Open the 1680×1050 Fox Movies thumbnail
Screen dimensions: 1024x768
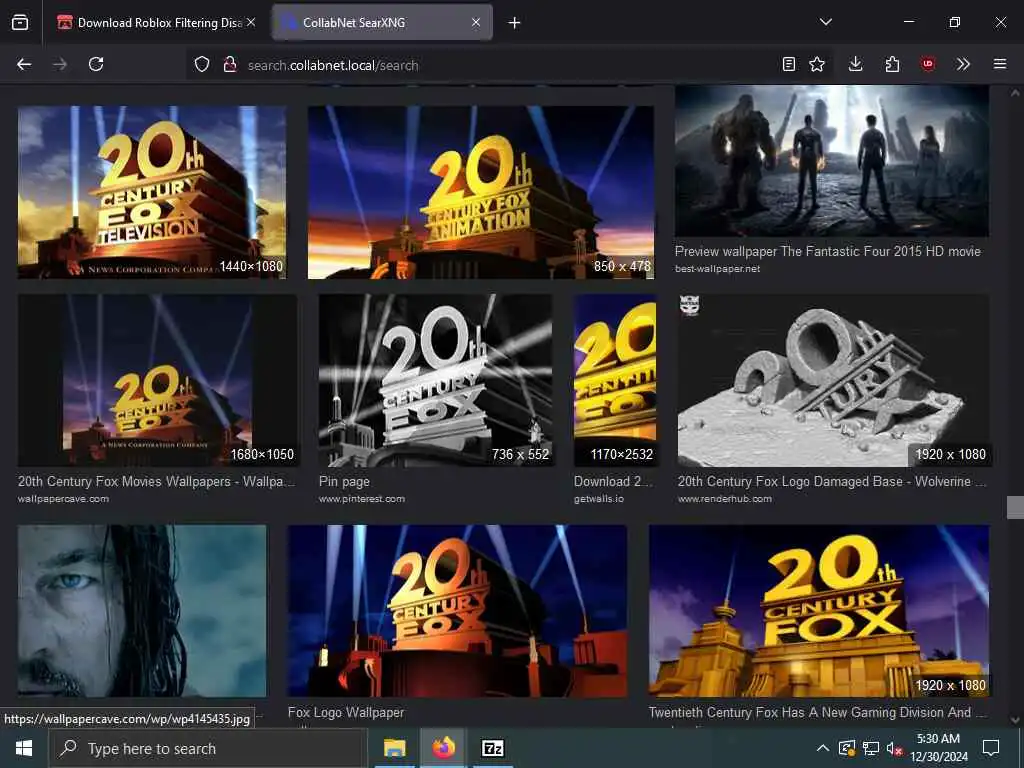[157, 380]
